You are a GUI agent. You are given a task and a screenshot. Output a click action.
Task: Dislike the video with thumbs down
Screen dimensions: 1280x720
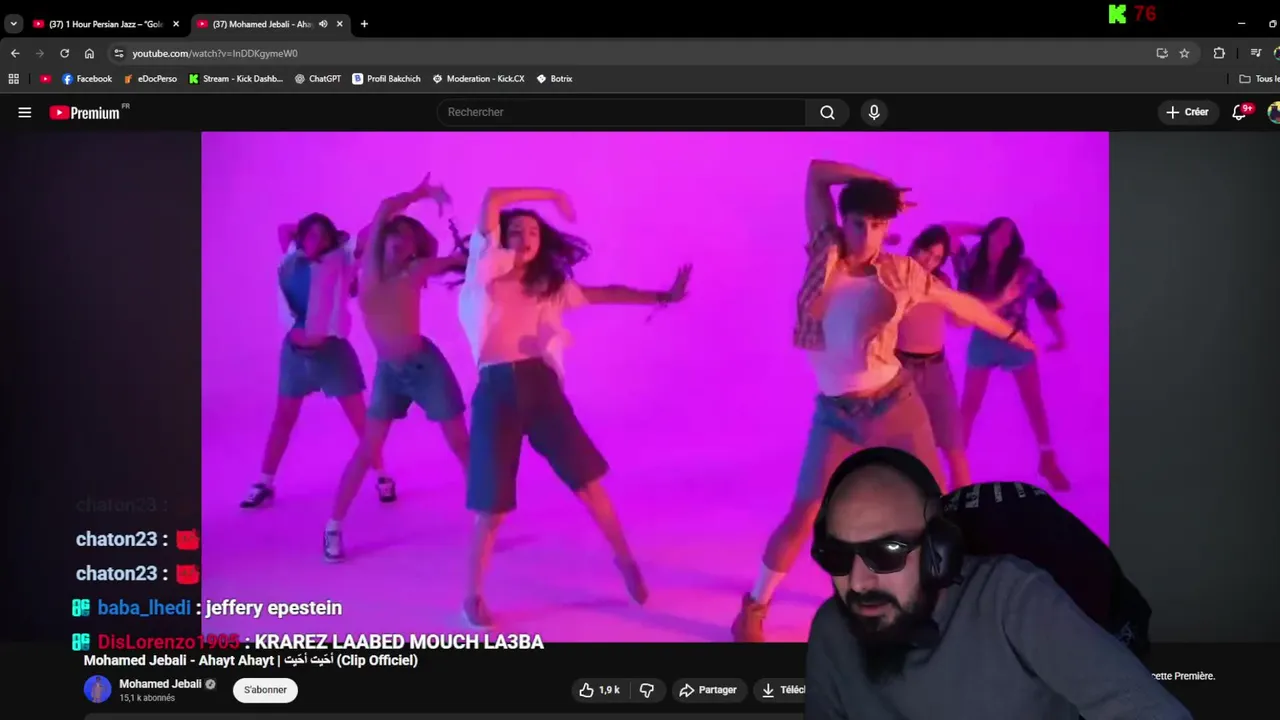(x=647, y=690)
